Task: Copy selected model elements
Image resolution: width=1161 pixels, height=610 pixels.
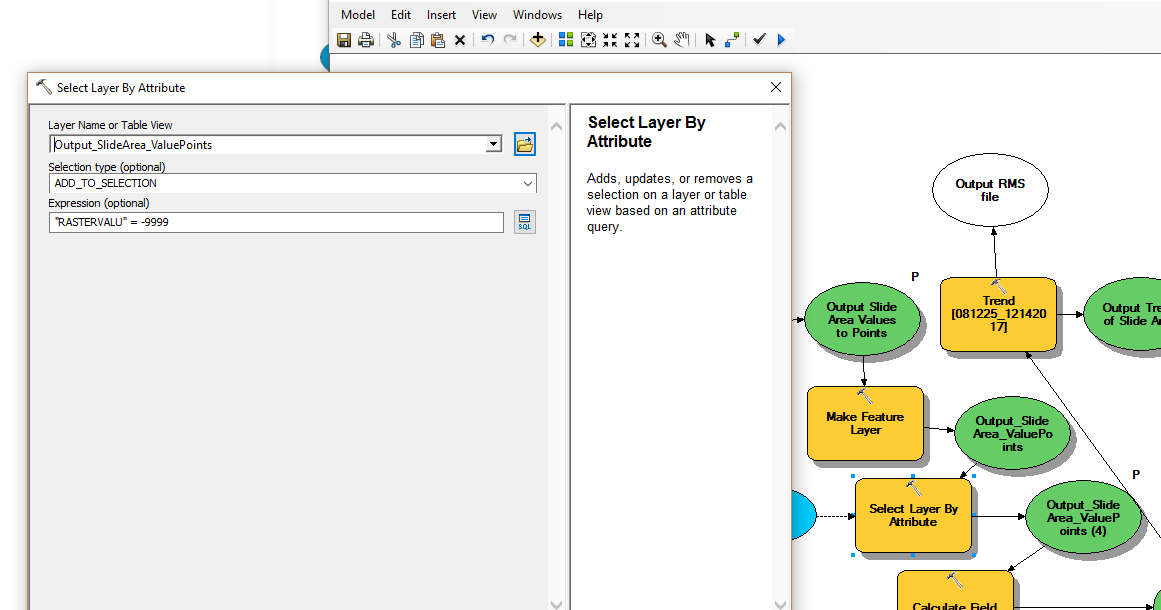Action: 417,40
